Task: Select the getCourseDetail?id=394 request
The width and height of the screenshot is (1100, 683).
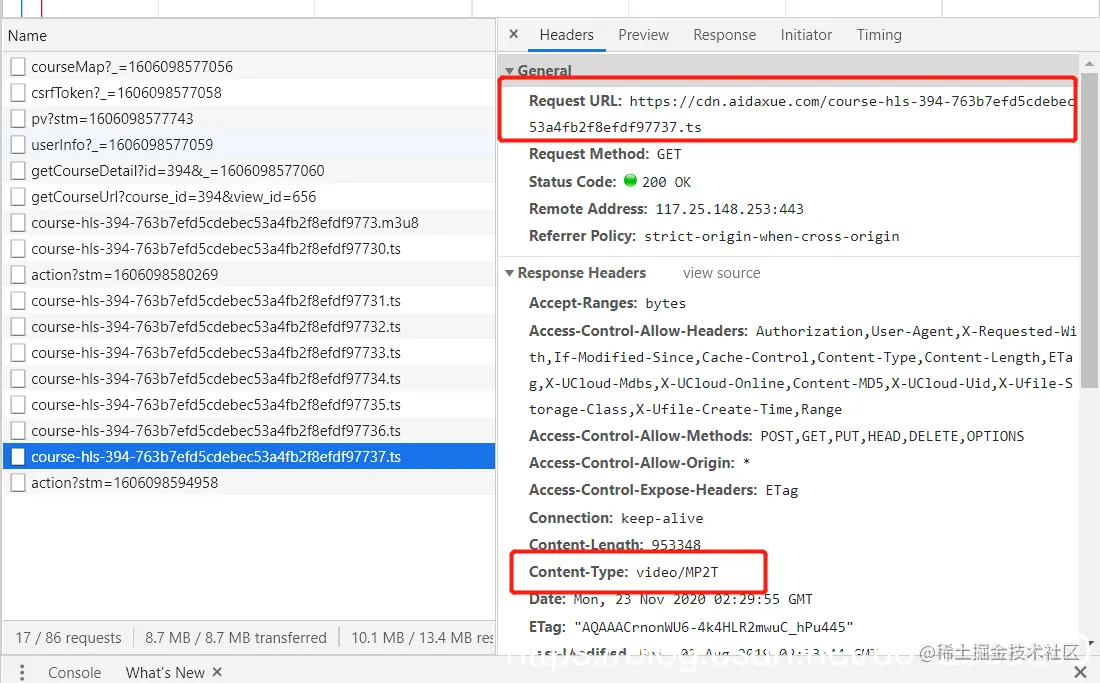Action: pyautogui.click(x=249, y=170)
